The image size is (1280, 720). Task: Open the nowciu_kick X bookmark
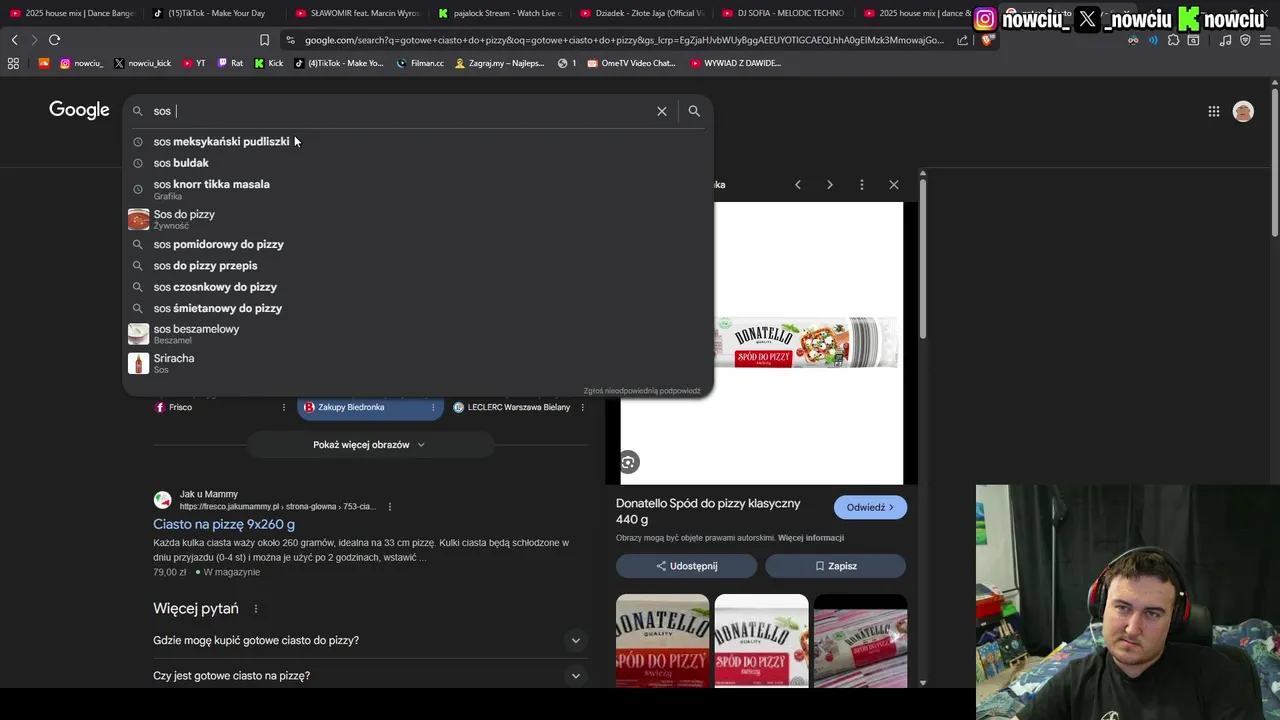[142, 63]
